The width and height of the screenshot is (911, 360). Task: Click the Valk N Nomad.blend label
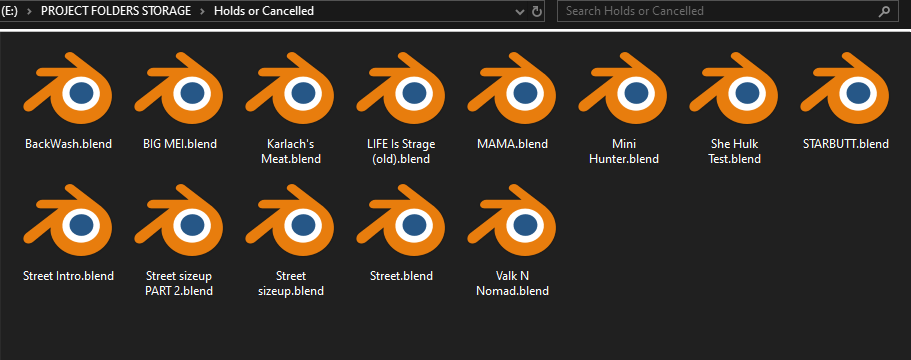pos(512,283)
